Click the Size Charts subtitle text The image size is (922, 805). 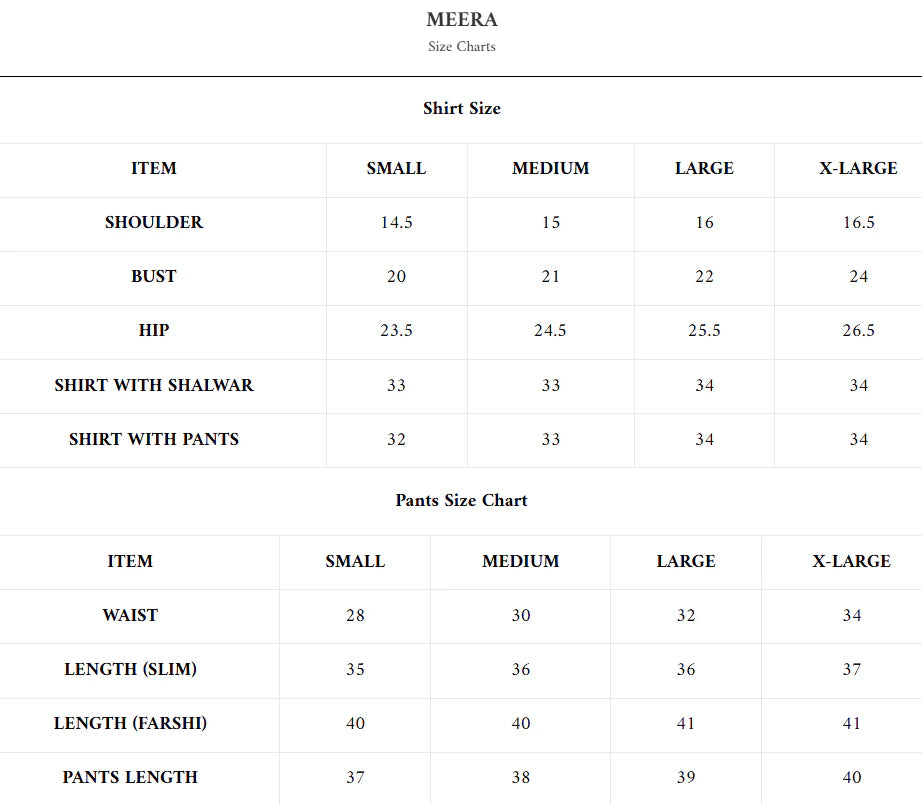(x=461, y=46)
